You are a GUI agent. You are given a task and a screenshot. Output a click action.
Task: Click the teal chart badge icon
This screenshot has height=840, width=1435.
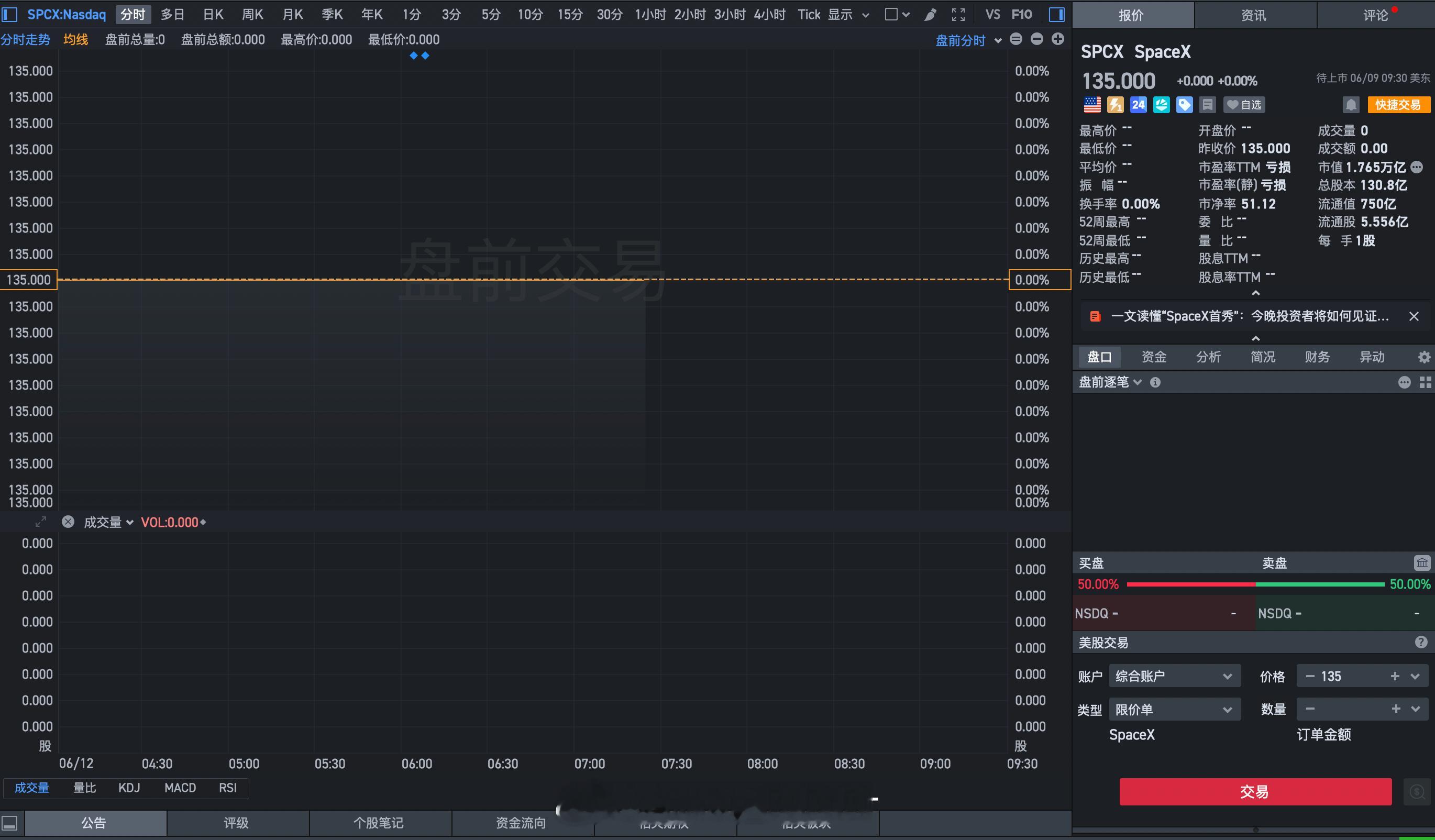point(1161,105)
